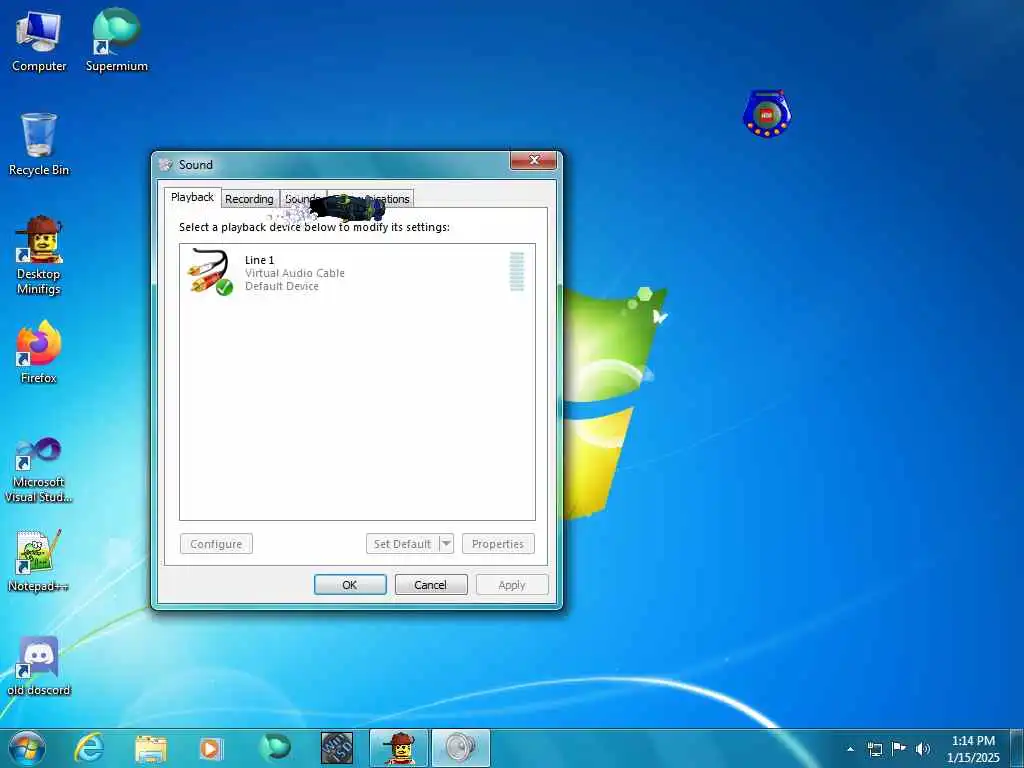Click Cancel in the Sound dialog
The image size is (1024, 768).
point(431,584)
